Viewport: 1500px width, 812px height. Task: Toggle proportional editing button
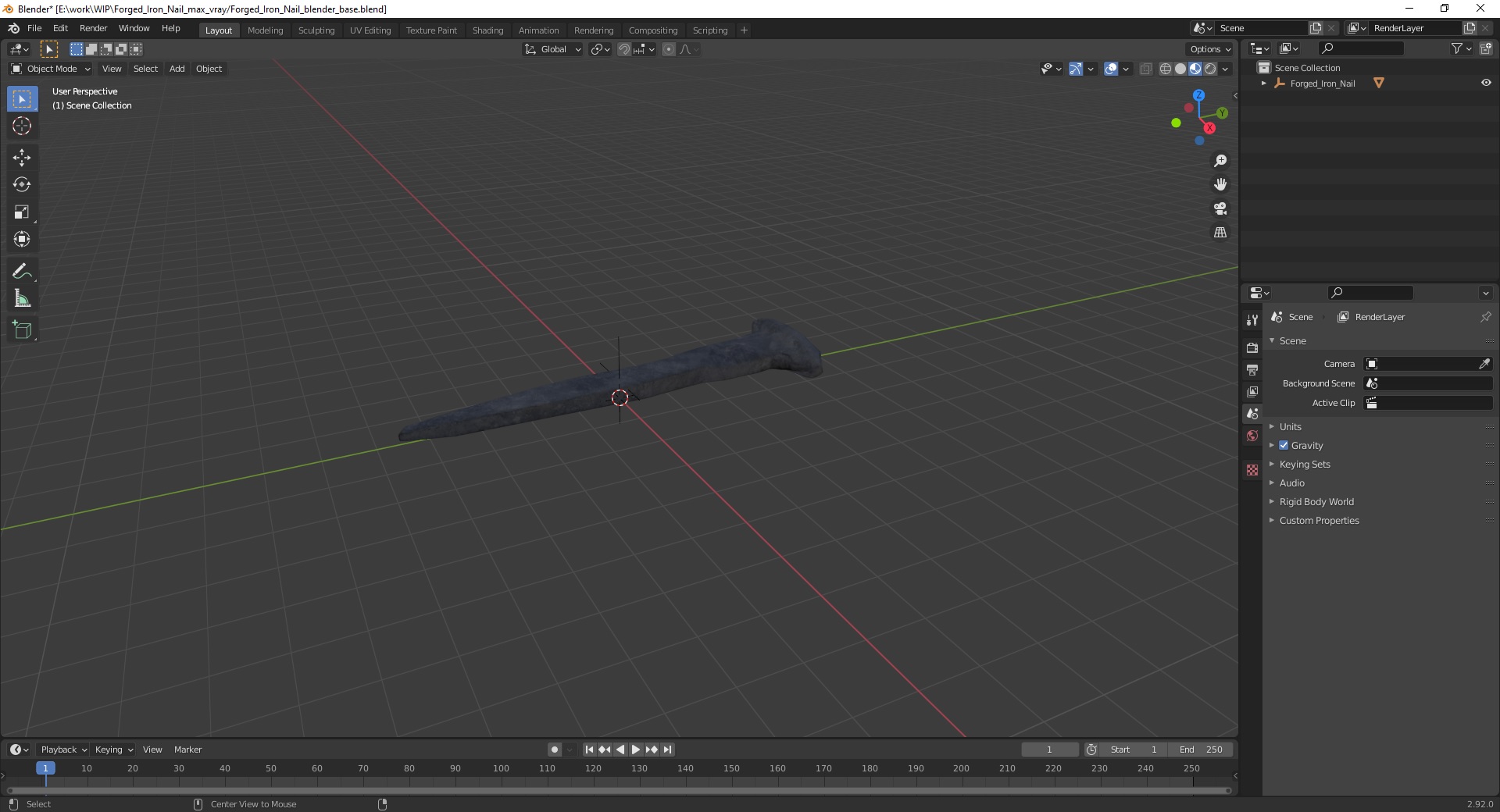669,49
